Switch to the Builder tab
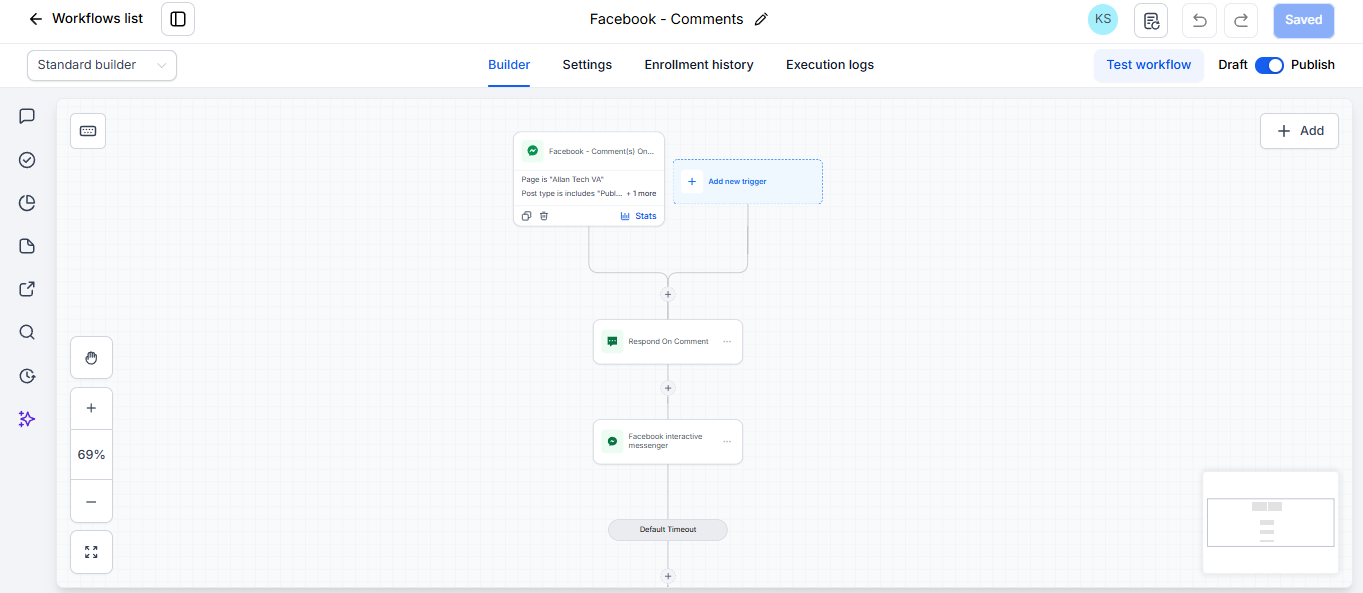Viewport: 1363px width, 593px height. tap(509, 65)
